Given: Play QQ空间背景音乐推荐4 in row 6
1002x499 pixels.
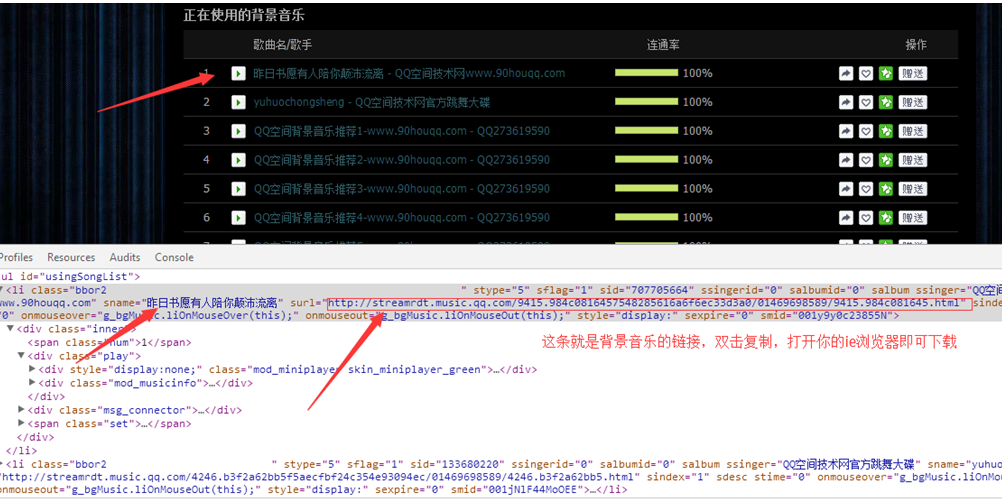Looking at the screenshot, I should tap(238, 218).
